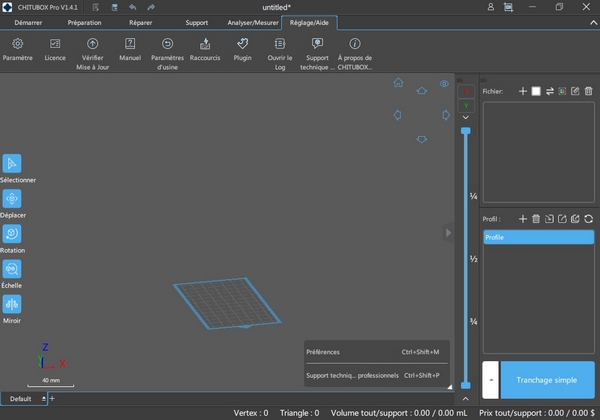Click the home view icon
Screen dimensions: 600x420
(398, 82)
